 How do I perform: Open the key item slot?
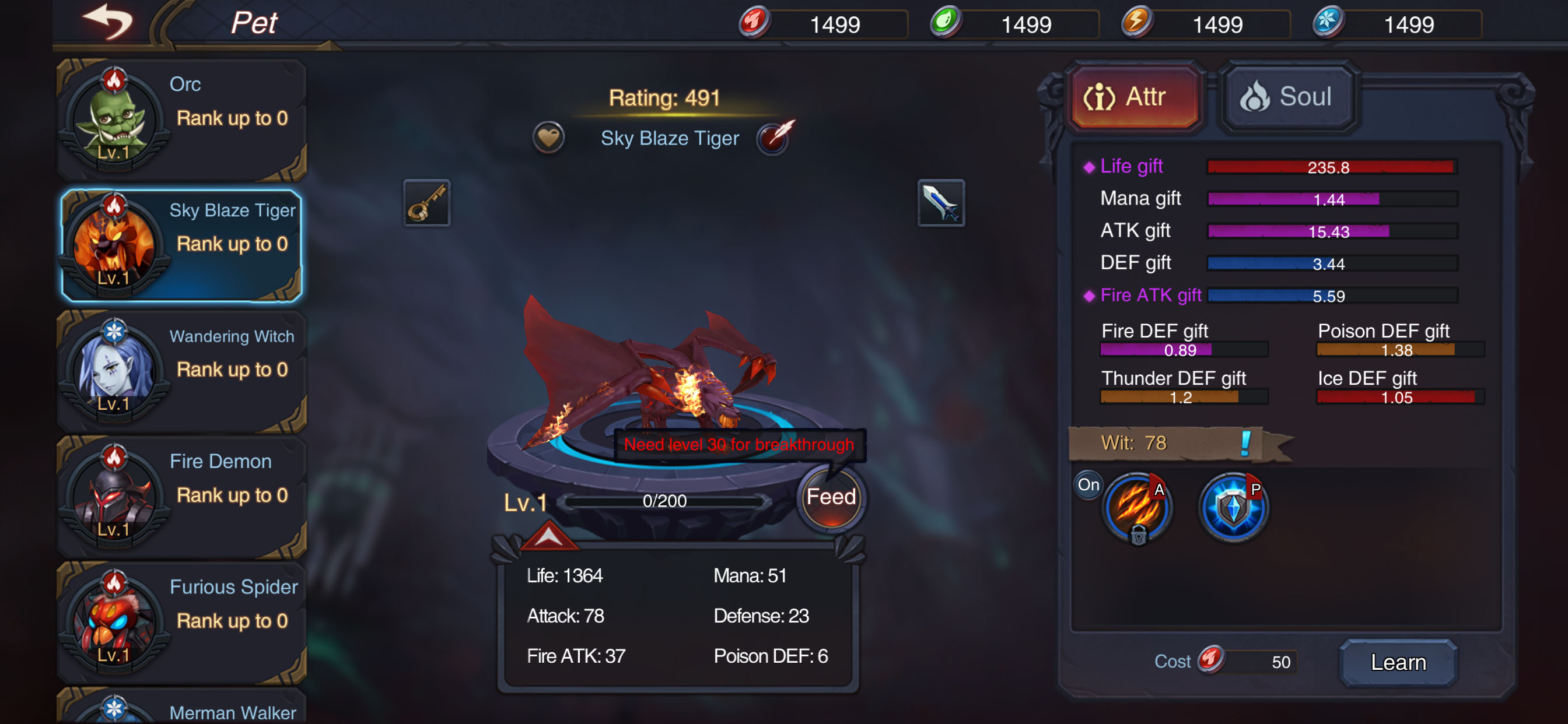click(x=426, y=203)
